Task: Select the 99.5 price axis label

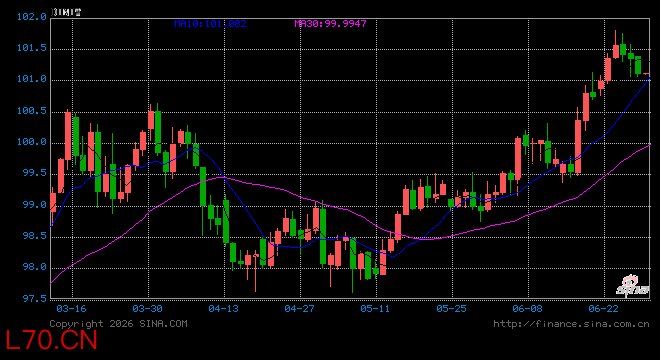Action: pyautogui.click(x=35, y=173)
